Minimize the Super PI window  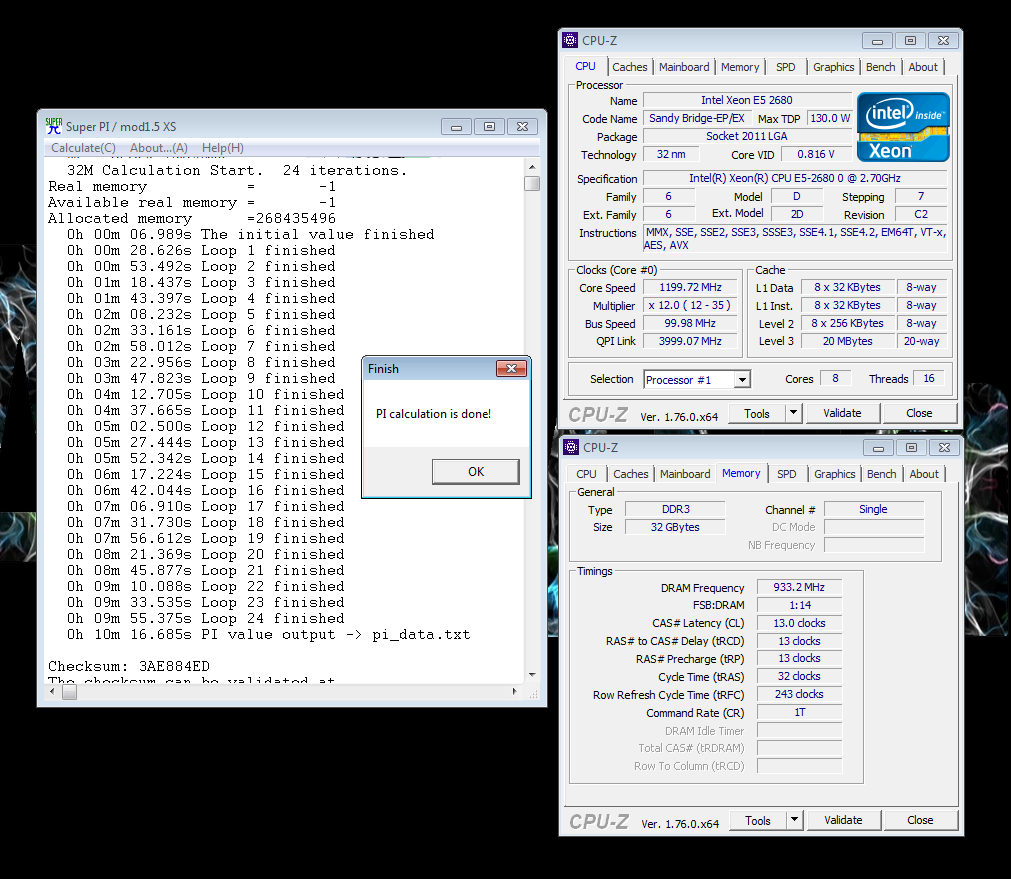click(x=456, y=126)
